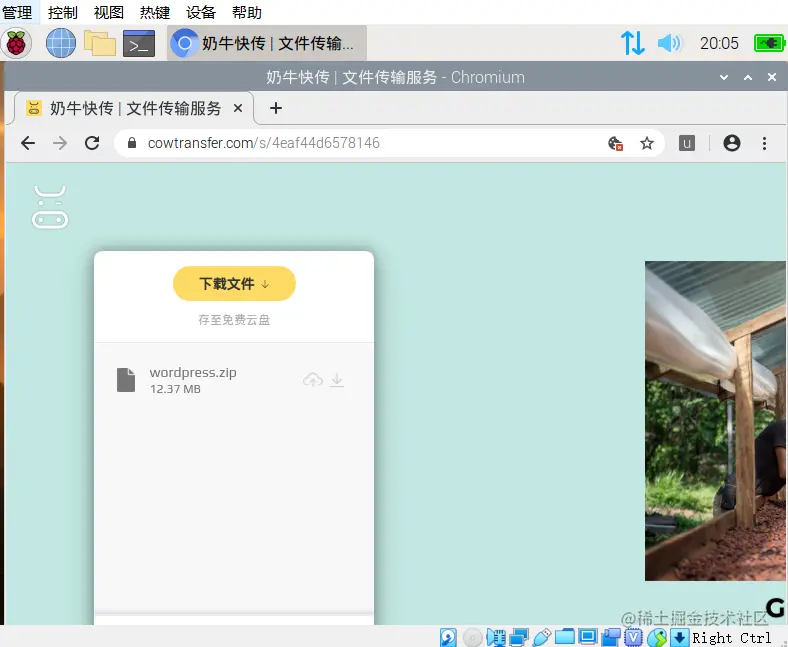Click the VirtualBox USB status icon
Screen dimensions: 788x647
(542, 637)
